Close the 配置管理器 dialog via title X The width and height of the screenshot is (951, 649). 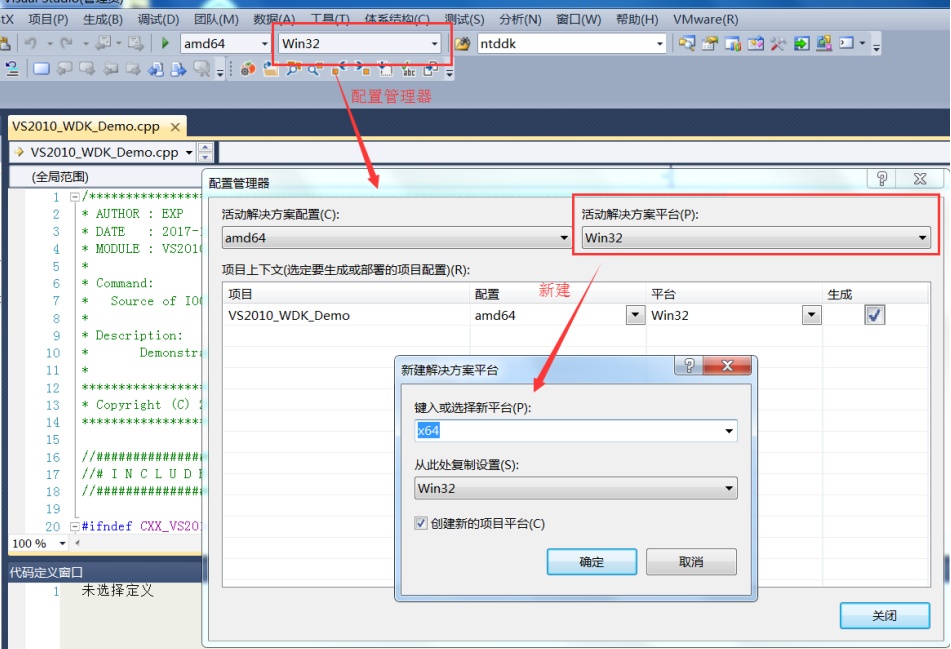[920, 178]
